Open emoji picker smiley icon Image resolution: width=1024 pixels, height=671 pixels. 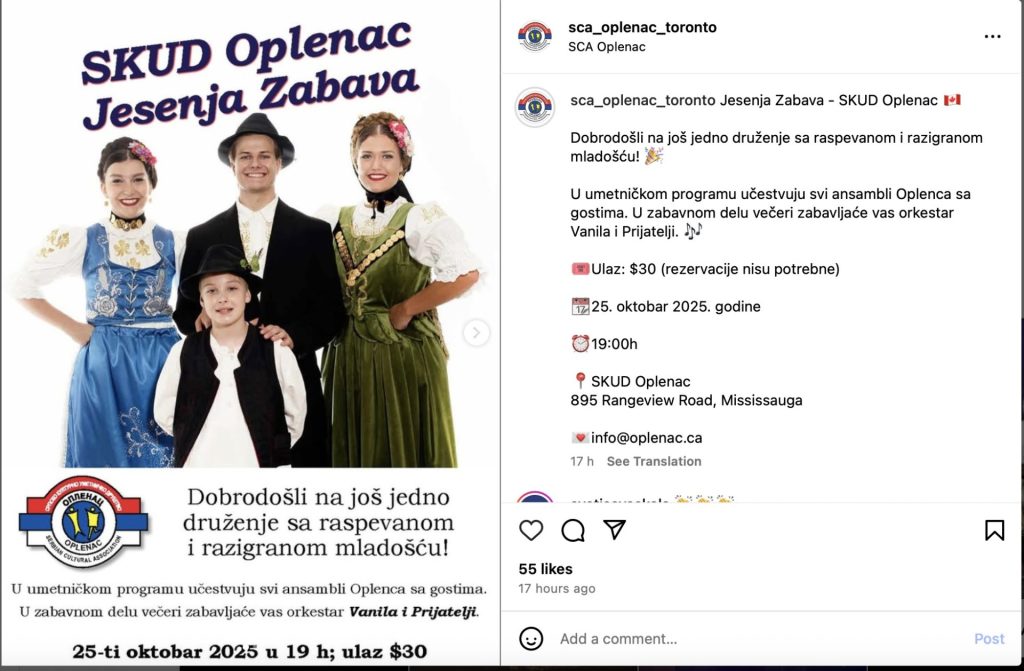tap(531, 638)
